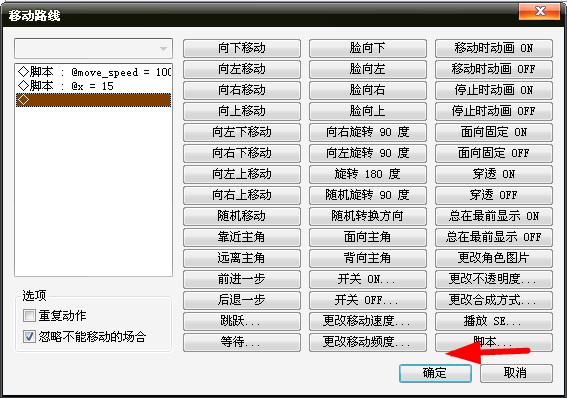
Task: Click the 向下移动 button
Action: [242, 48]
